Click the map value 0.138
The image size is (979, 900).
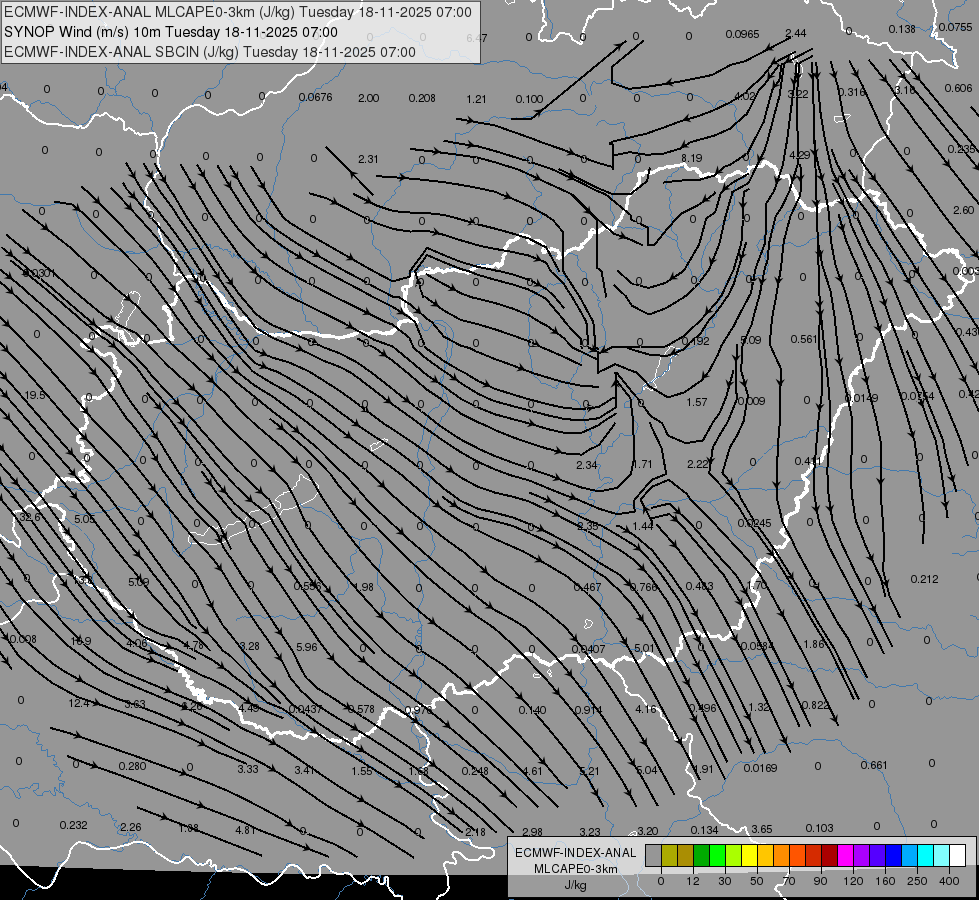click(902, 29)
